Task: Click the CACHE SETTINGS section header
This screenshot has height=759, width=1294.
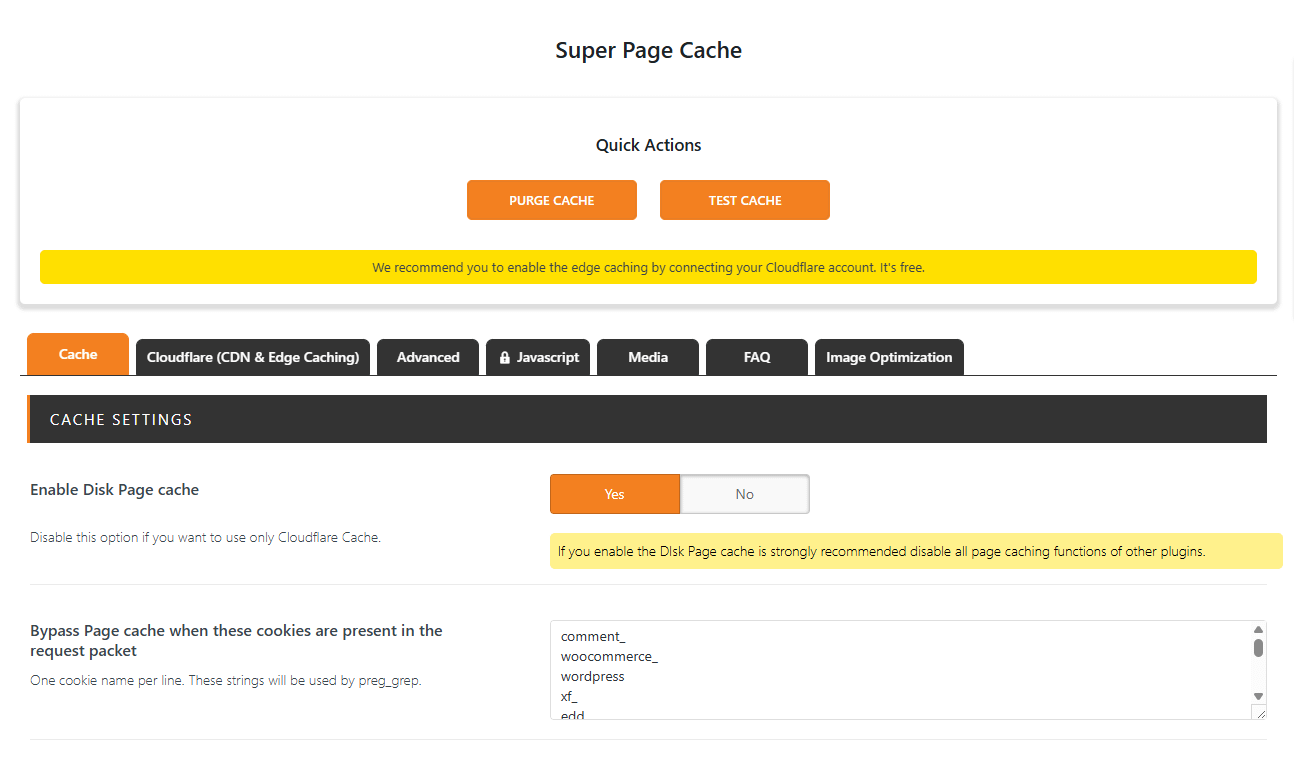Action: (647, 419)
